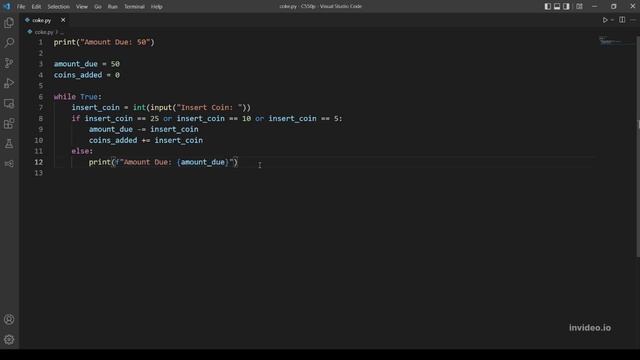This screenshot has width=640, height=360.
Task: Open the Run and Debug view
Action: click(x=9, y=83)
